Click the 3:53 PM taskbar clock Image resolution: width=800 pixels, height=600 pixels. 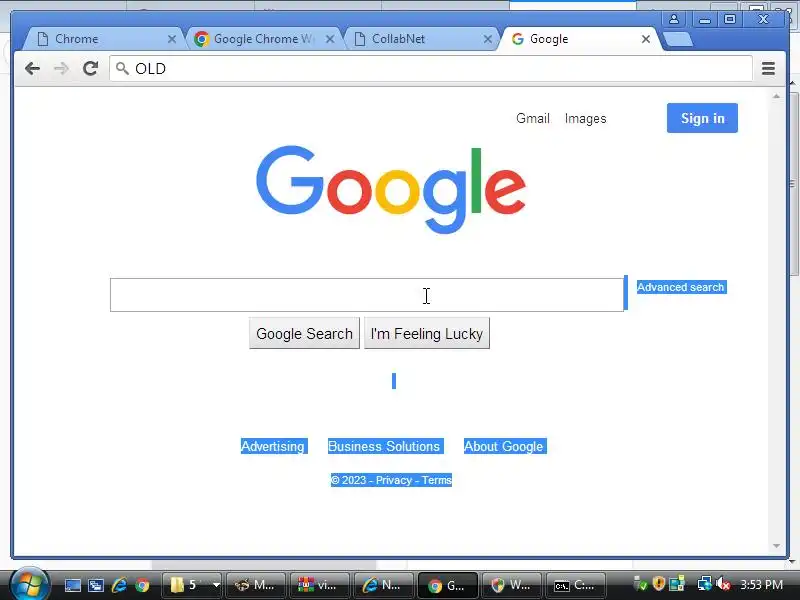click(x=762, y=585)
